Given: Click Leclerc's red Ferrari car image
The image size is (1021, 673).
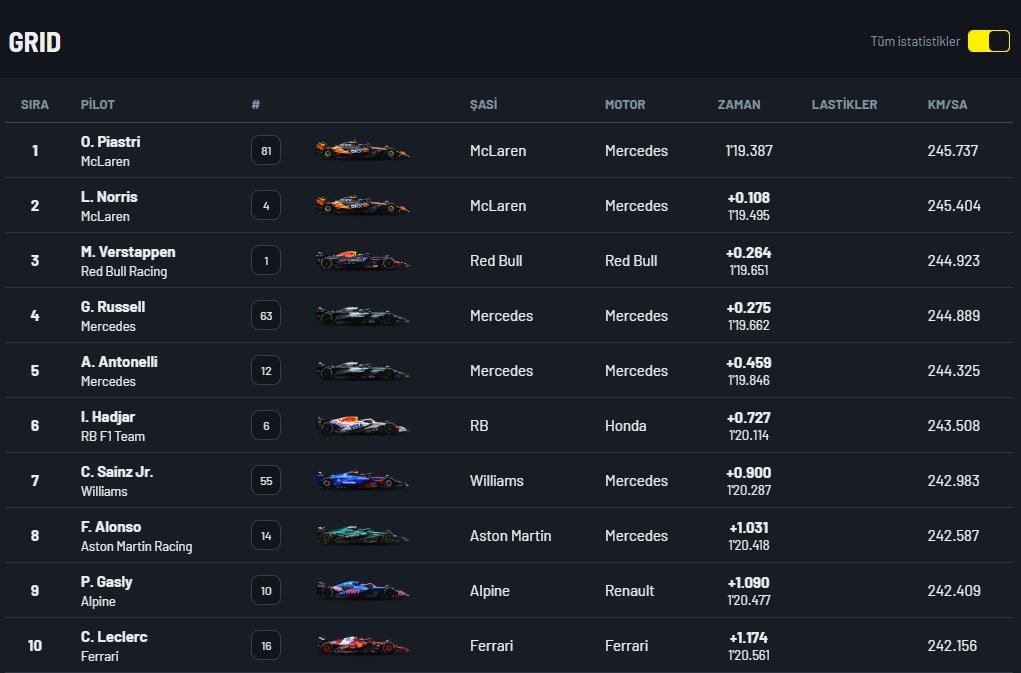Looking at the screenshot, I should [363, 646].
